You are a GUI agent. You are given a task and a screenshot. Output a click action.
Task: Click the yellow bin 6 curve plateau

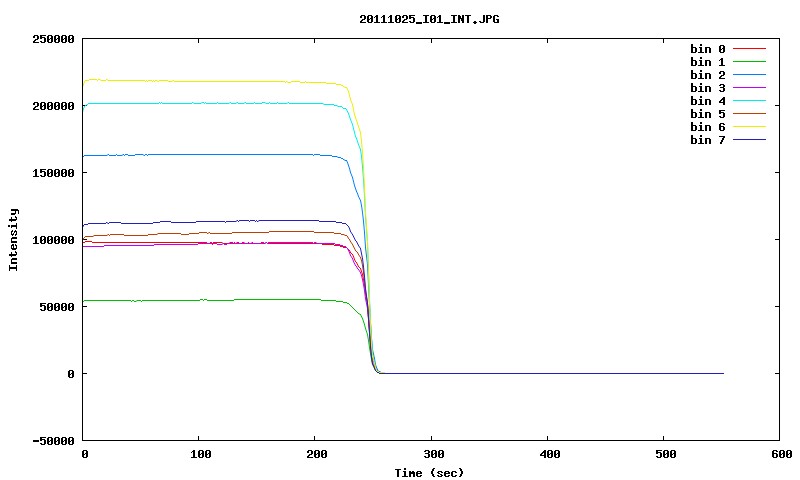(x=214, y=81)
